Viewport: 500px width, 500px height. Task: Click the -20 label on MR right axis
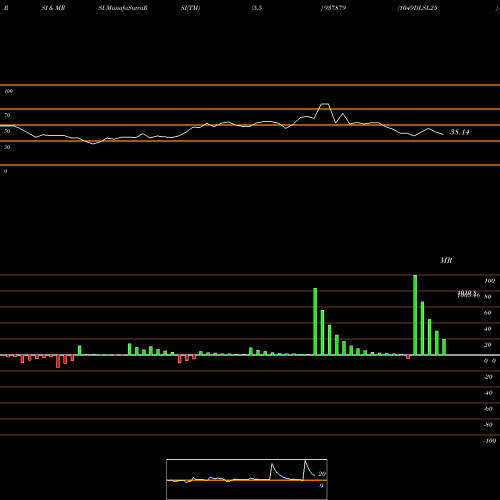click(488, 377)
